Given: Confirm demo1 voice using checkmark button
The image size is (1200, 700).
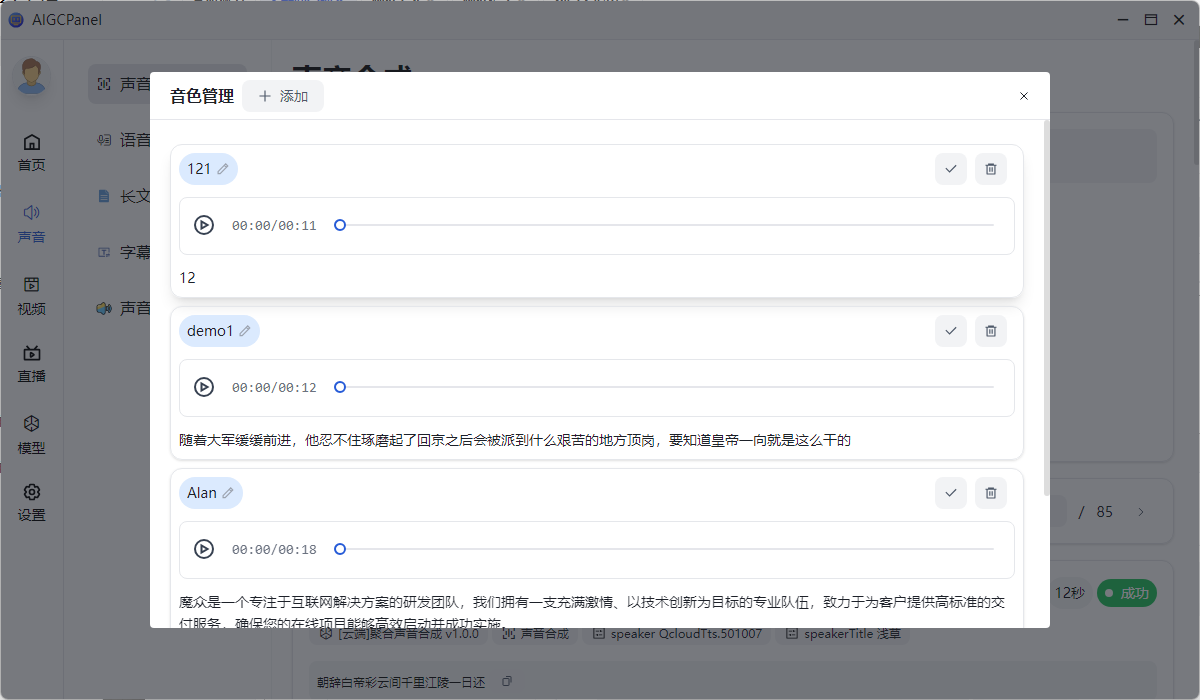Looking at the screenshot, I should click(x=950, y=331).
